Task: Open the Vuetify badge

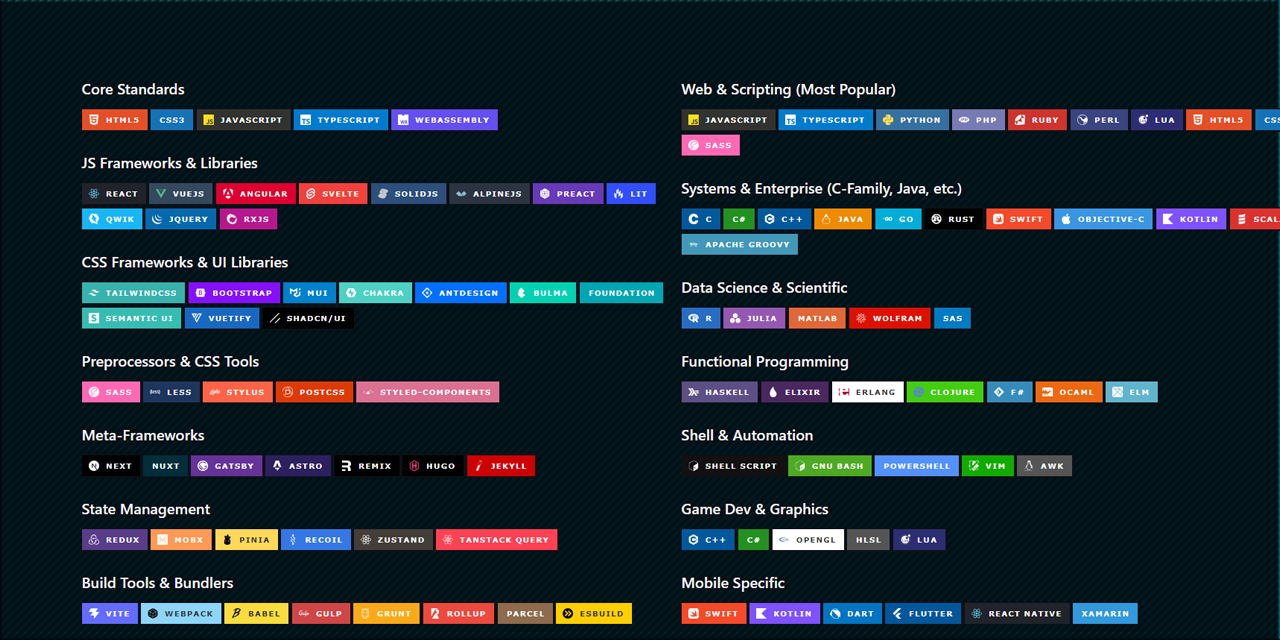Action: pos(222,318)
